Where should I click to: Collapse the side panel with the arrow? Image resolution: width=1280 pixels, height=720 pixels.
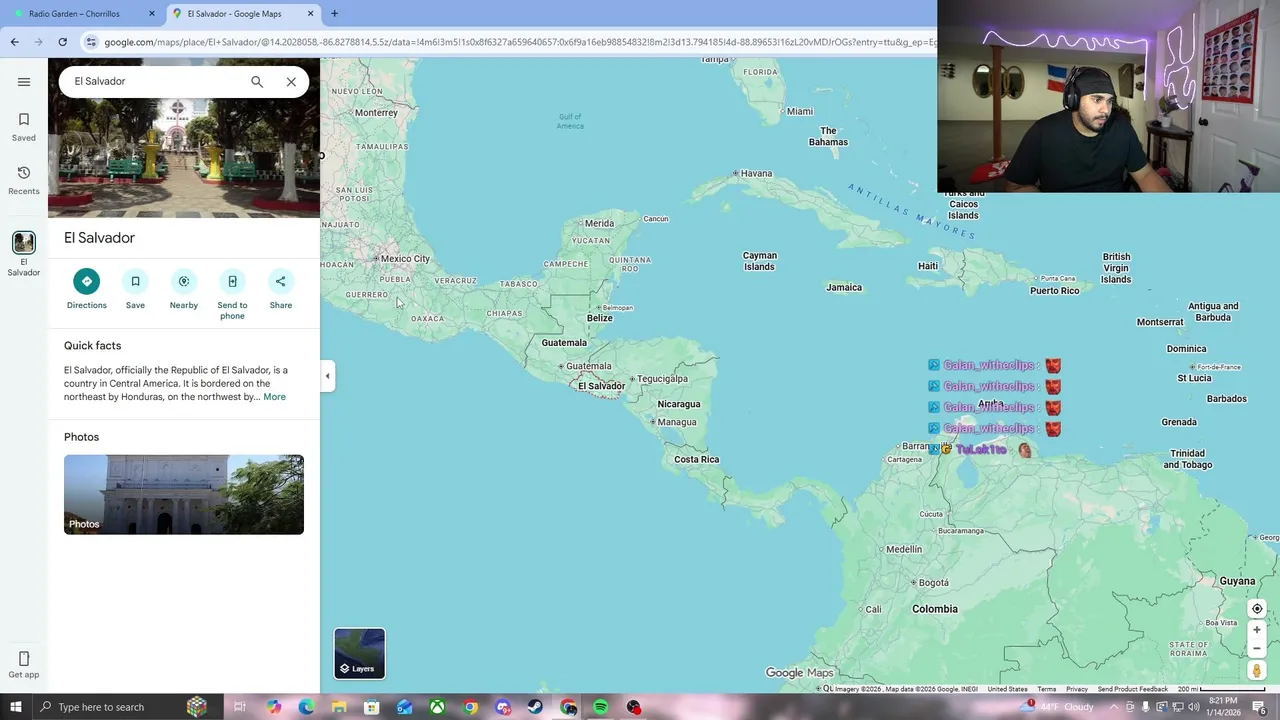coord(327,376)
